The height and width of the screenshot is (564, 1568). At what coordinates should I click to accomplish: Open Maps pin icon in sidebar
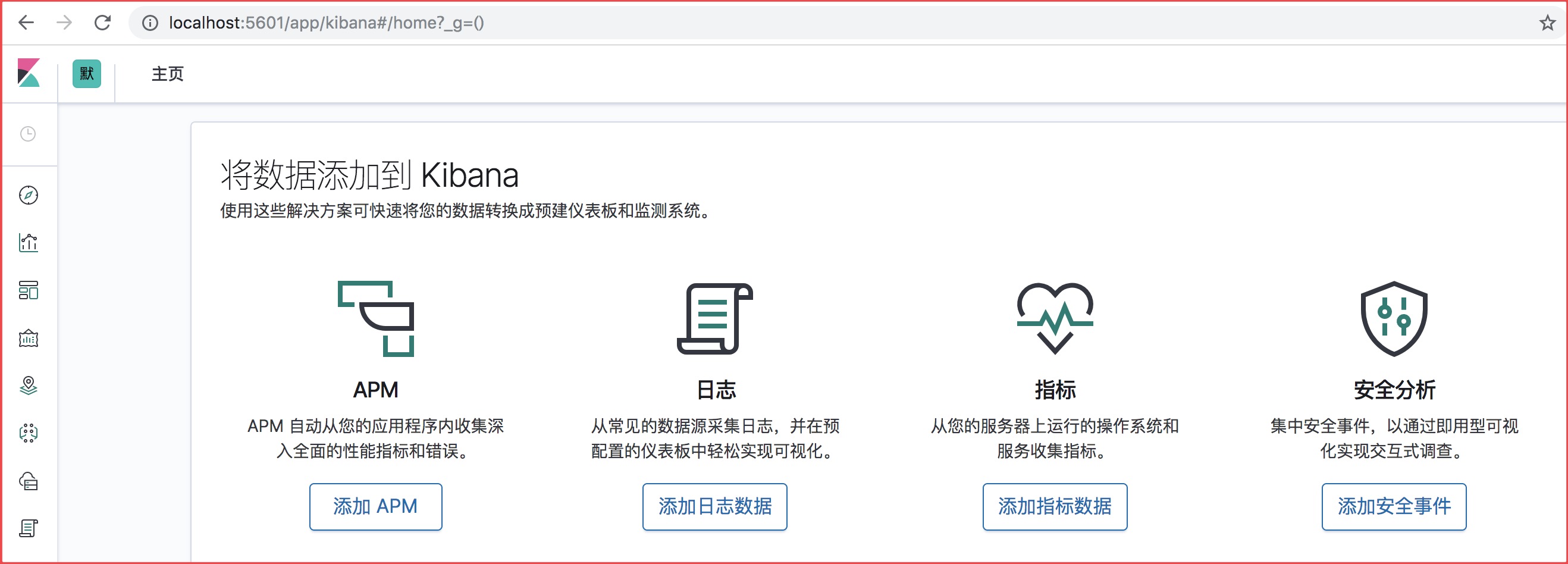29,386
